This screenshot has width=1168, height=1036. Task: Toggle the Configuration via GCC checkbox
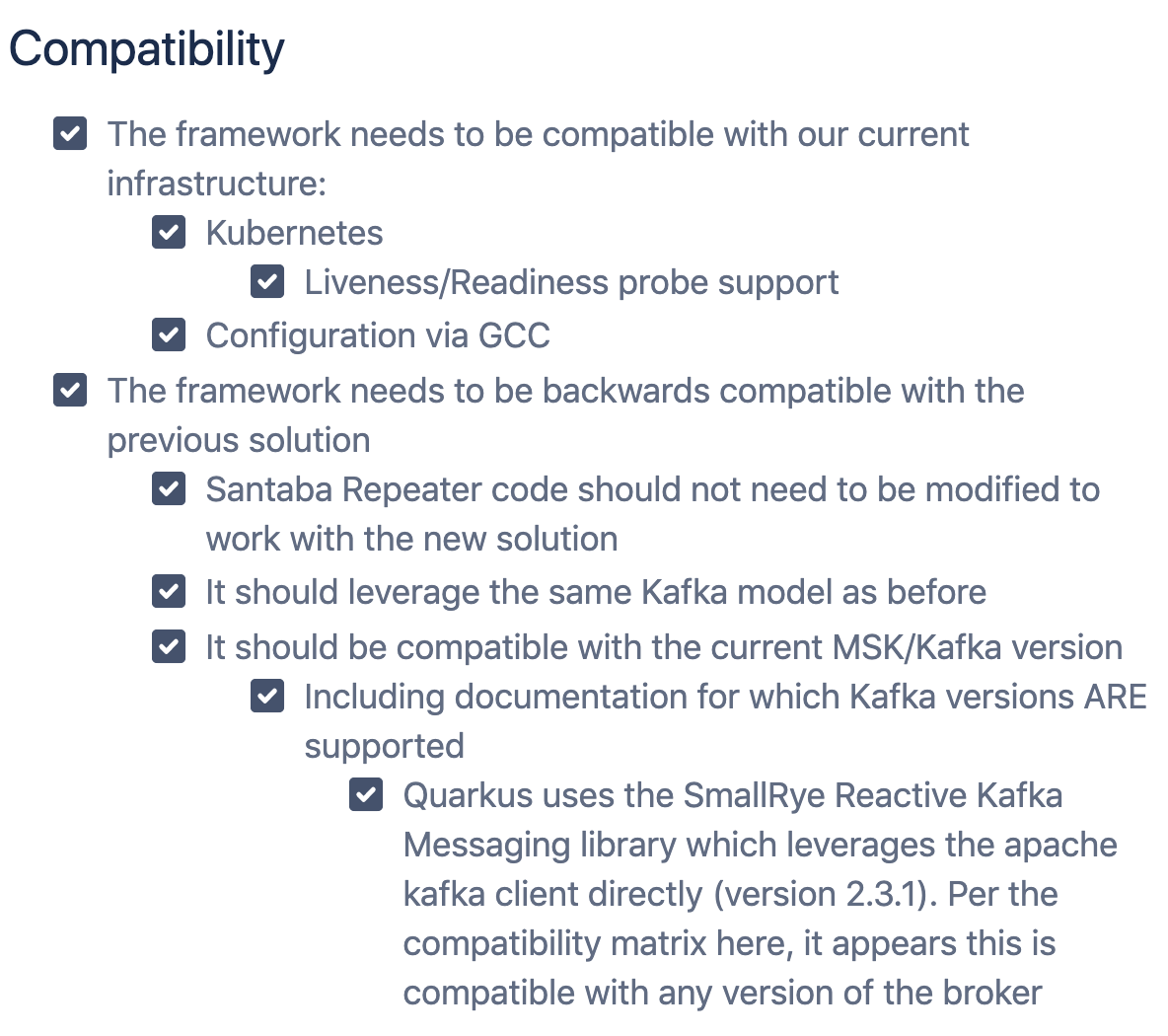pos(169,334)
